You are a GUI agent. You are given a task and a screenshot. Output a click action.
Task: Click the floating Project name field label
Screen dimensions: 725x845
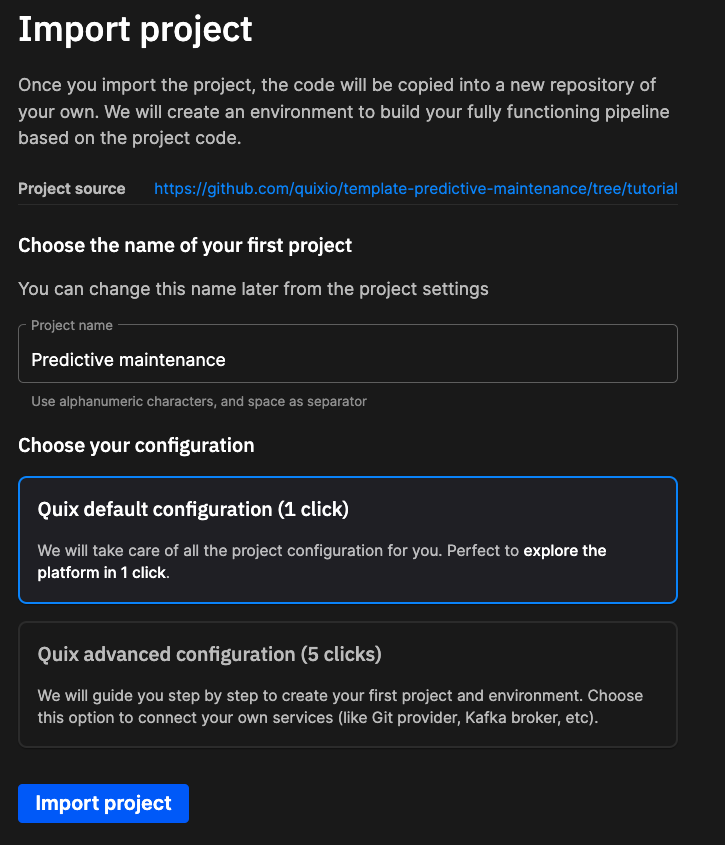pos(72,325)
